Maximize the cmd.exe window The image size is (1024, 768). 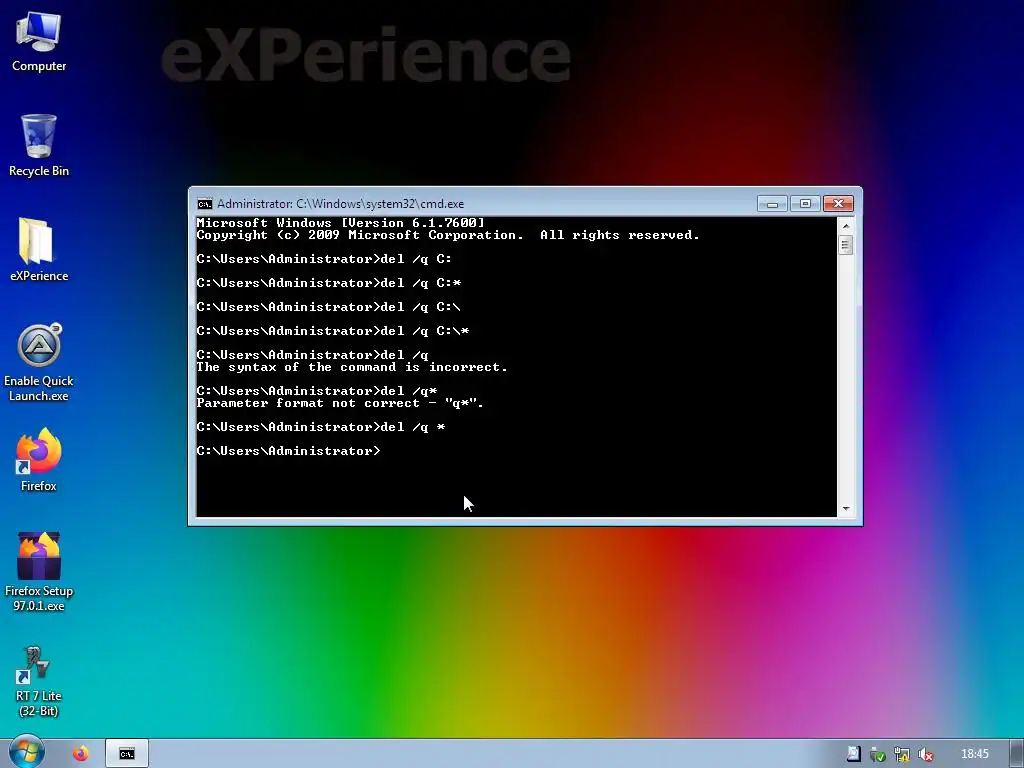[x=805, y=204]
